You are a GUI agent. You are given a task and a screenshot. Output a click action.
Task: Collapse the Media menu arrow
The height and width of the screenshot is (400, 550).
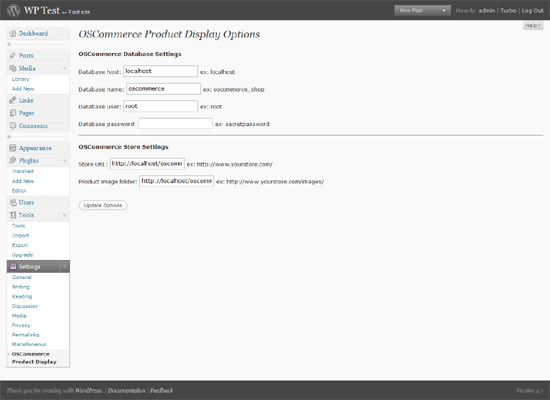point(65,68)
